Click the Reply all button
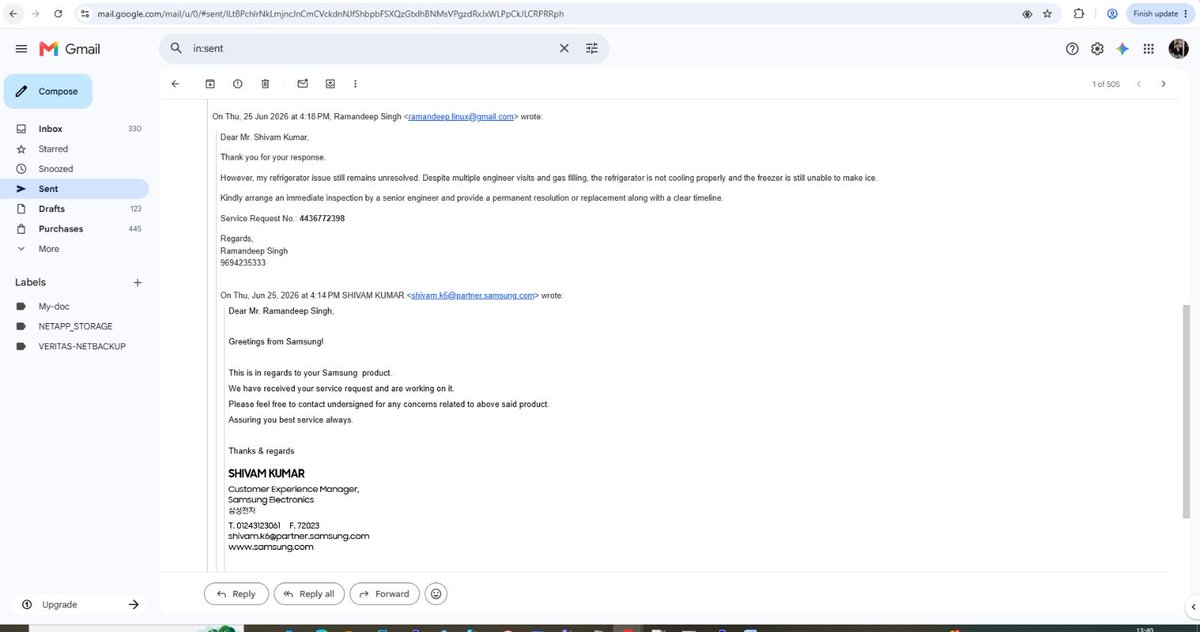This screenshot has height=632, width=1200. point(308,594)
